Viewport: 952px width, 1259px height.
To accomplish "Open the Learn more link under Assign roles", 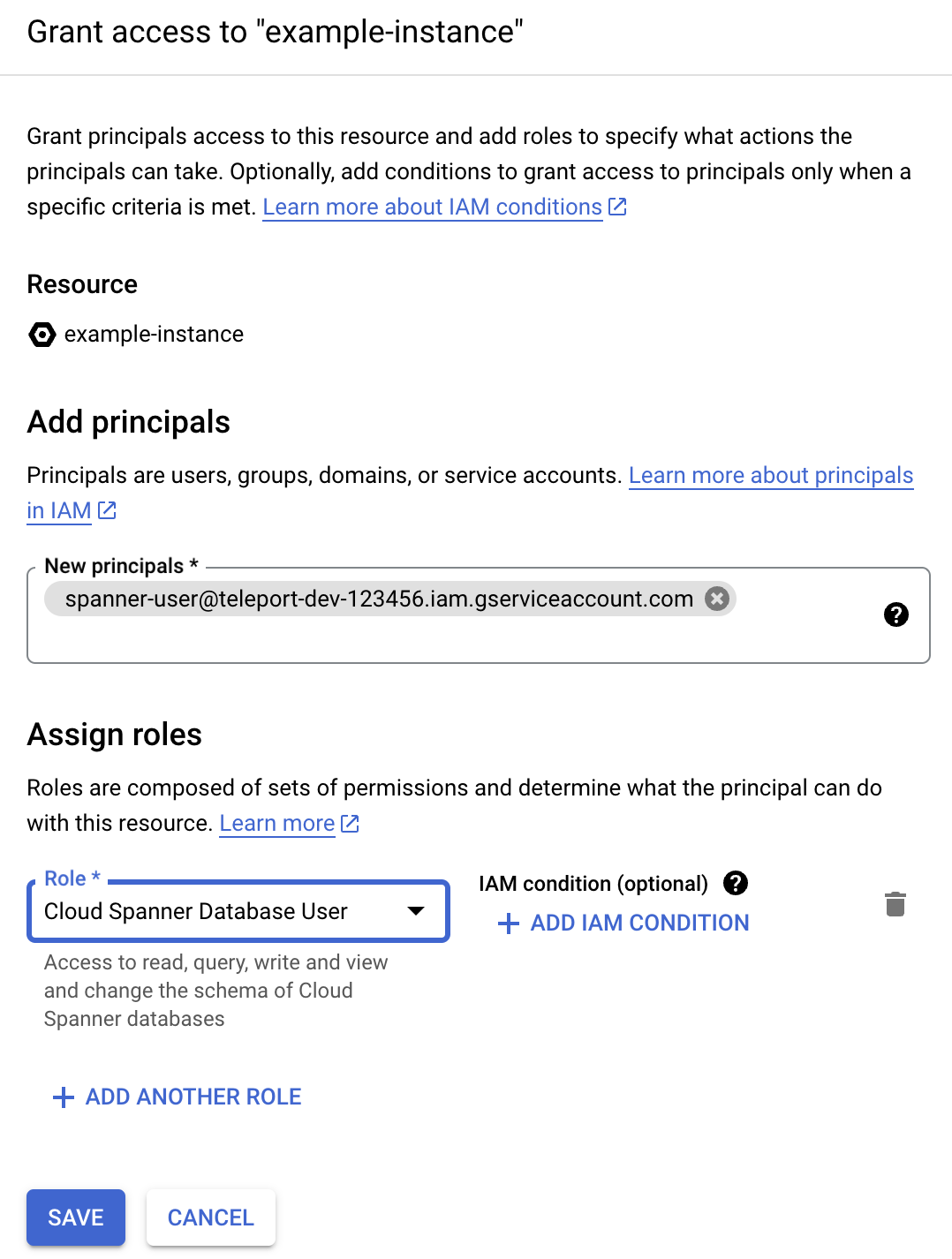I will tap(276, 822).
